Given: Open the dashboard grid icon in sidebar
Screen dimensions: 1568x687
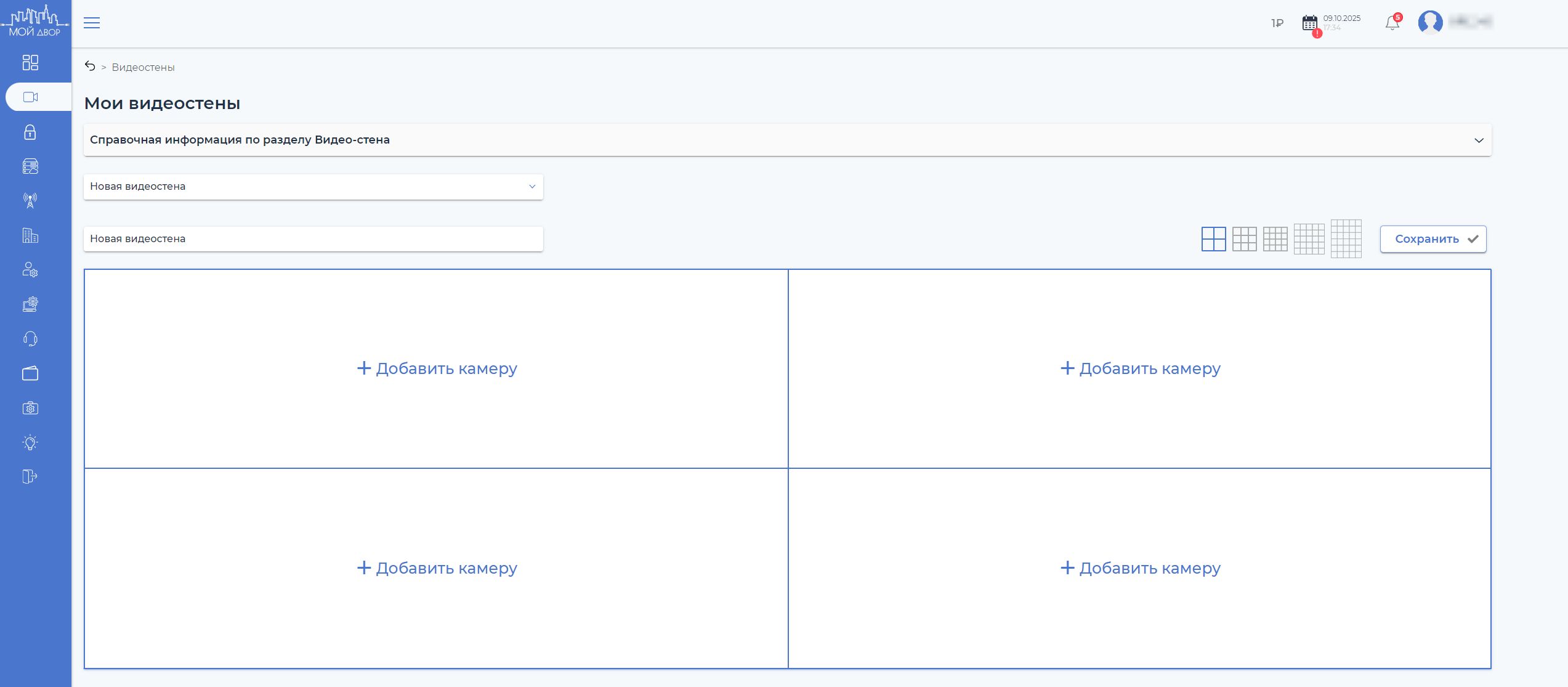Looking at the screenshot, I should 30,62.
